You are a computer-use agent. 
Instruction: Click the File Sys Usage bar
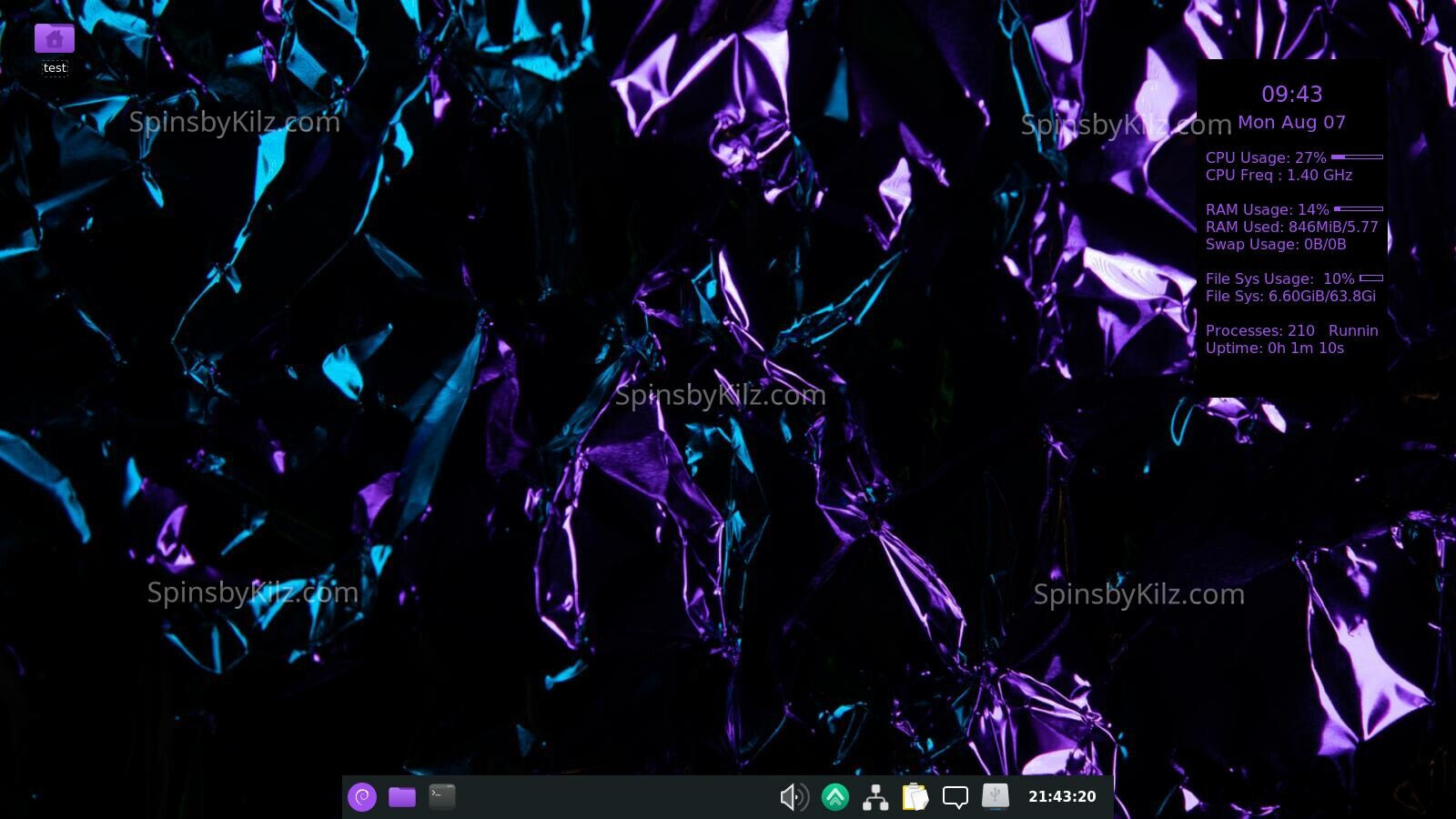1371,278
